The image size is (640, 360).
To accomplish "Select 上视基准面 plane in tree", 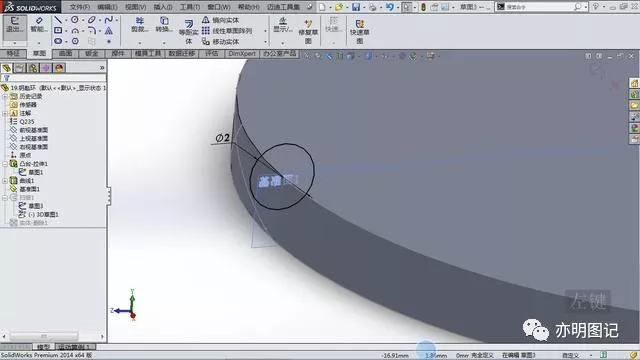I will click(29, 138).
